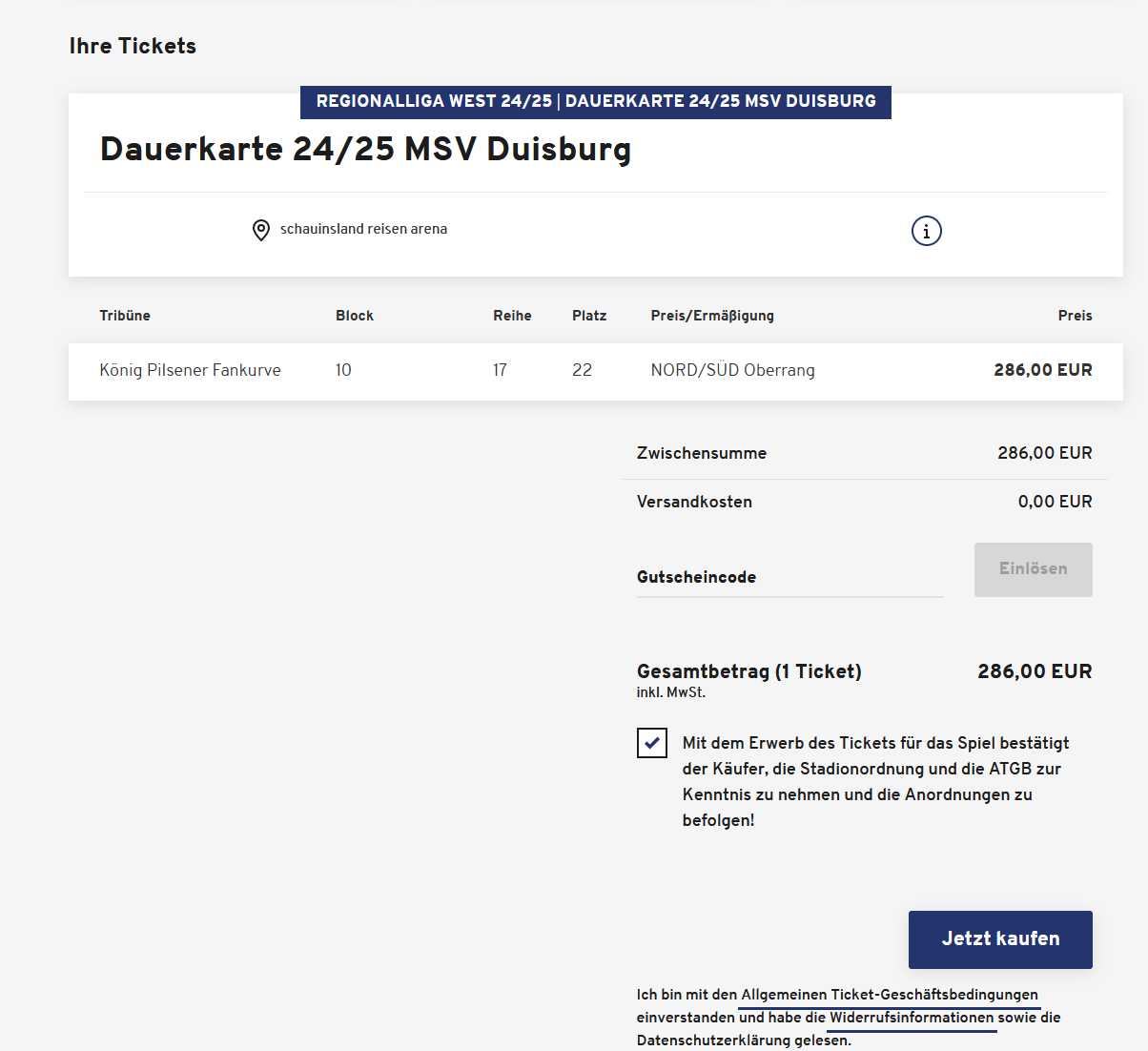The image size is (1148, 1051).
Task: Click the schauinsland reisen arena text
Action: click(363, 229)
